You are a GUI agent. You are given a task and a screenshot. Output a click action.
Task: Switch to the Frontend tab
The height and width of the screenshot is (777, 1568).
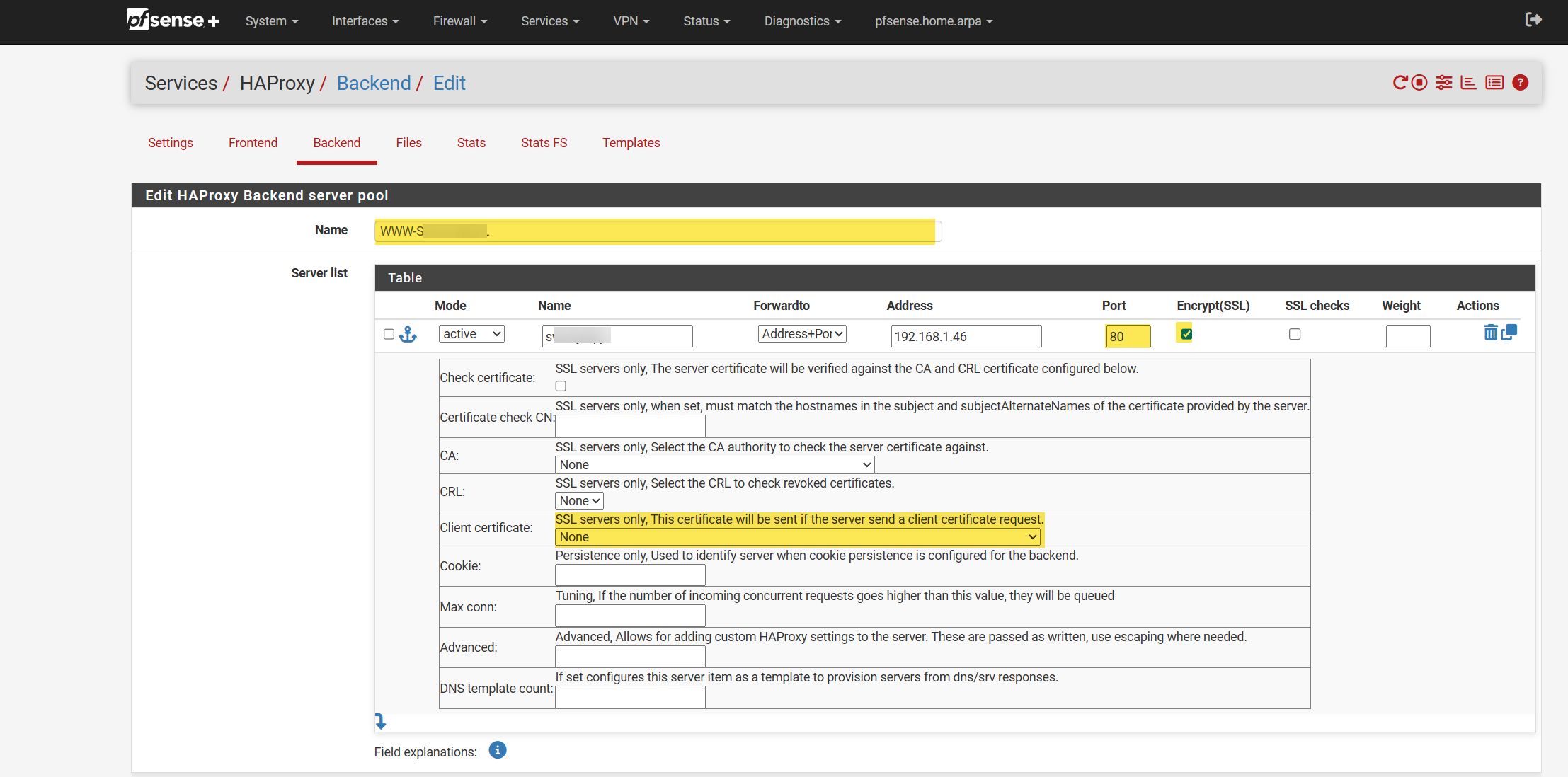[253, 143]
